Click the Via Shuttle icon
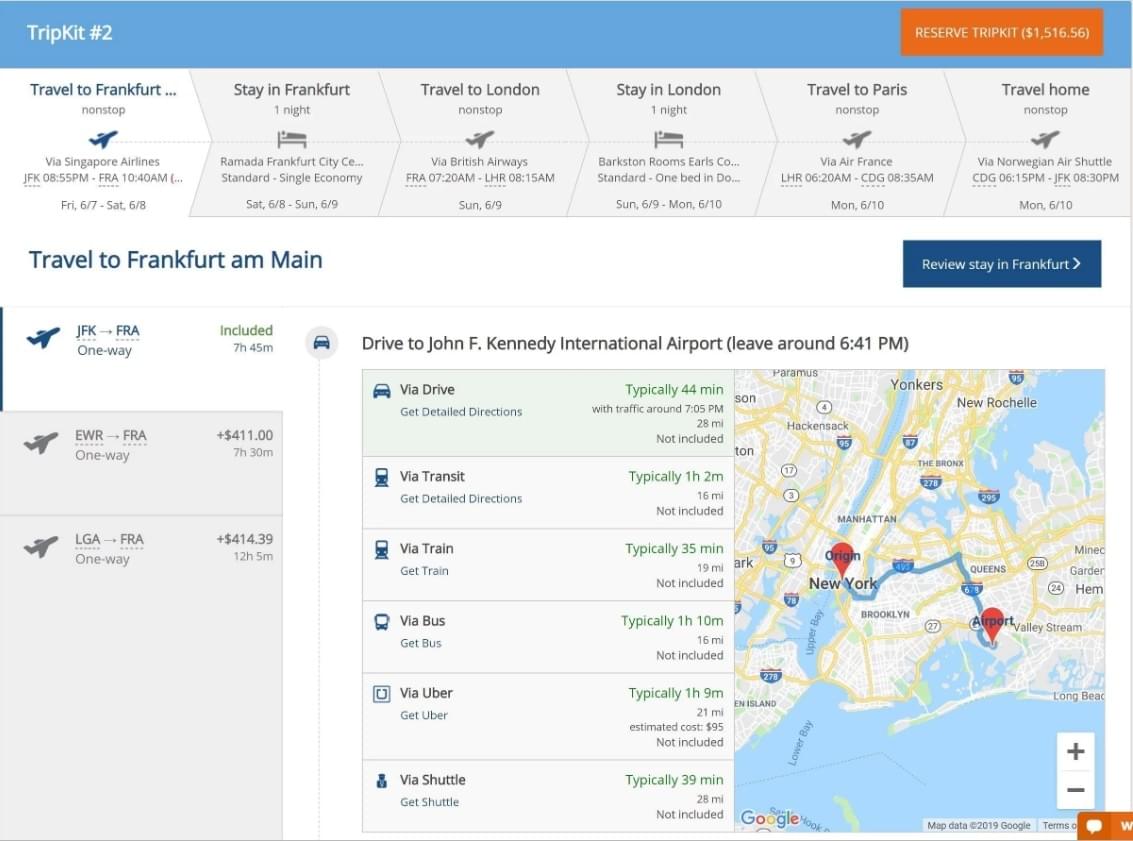 point(382,780)
